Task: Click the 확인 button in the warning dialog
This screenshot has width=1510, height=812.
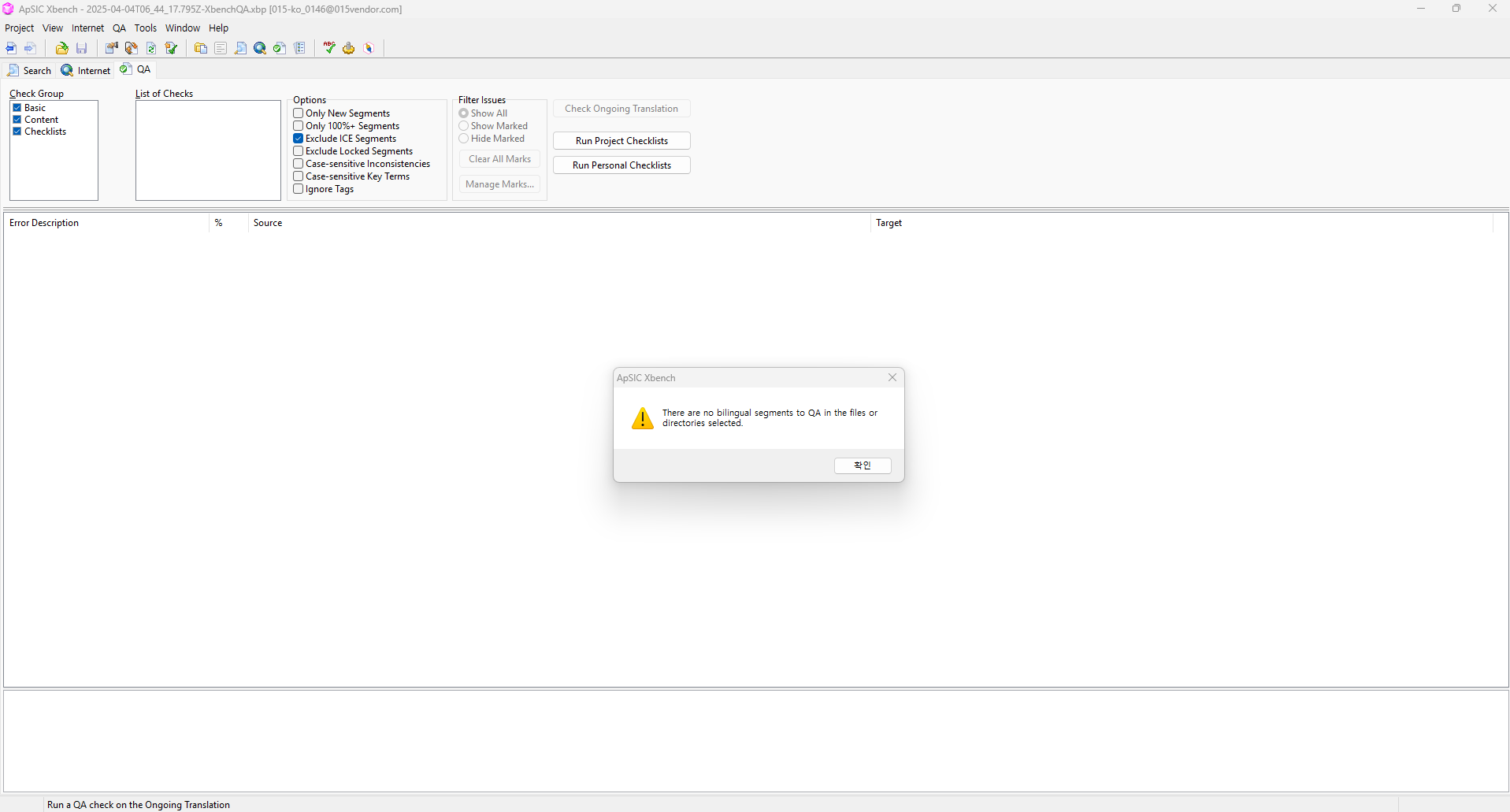Action: (x=863, y=465)
